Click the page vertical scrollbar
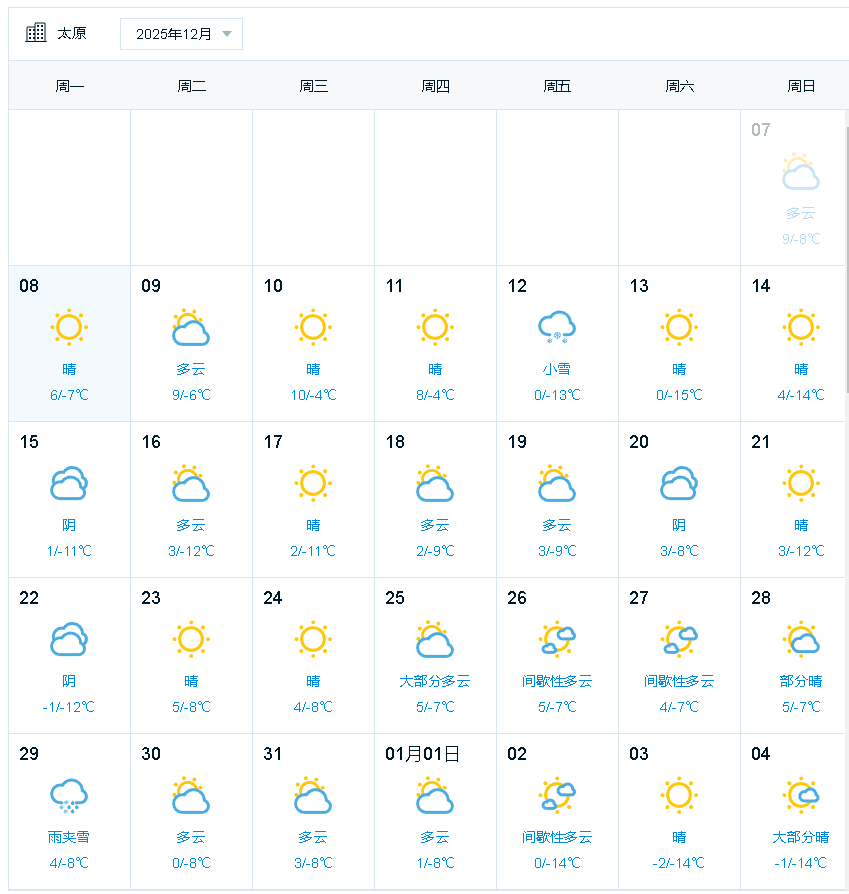849x894 pixels. pos(846,250)
